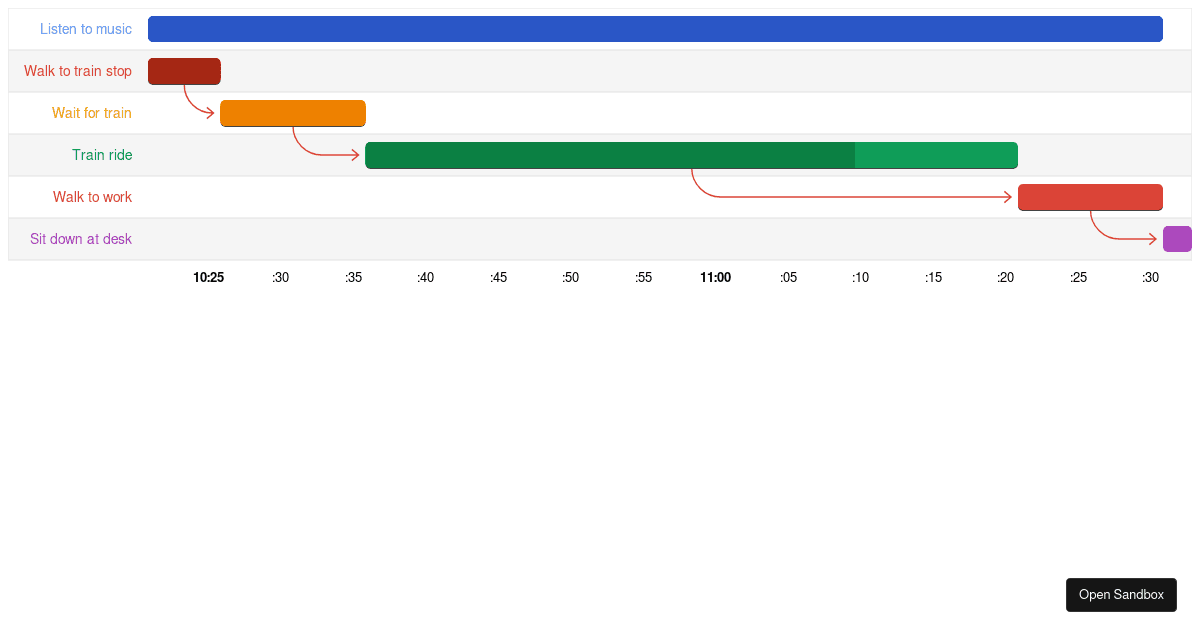
Task: Select the red Walk to work bar
Action: [1090, 197]
